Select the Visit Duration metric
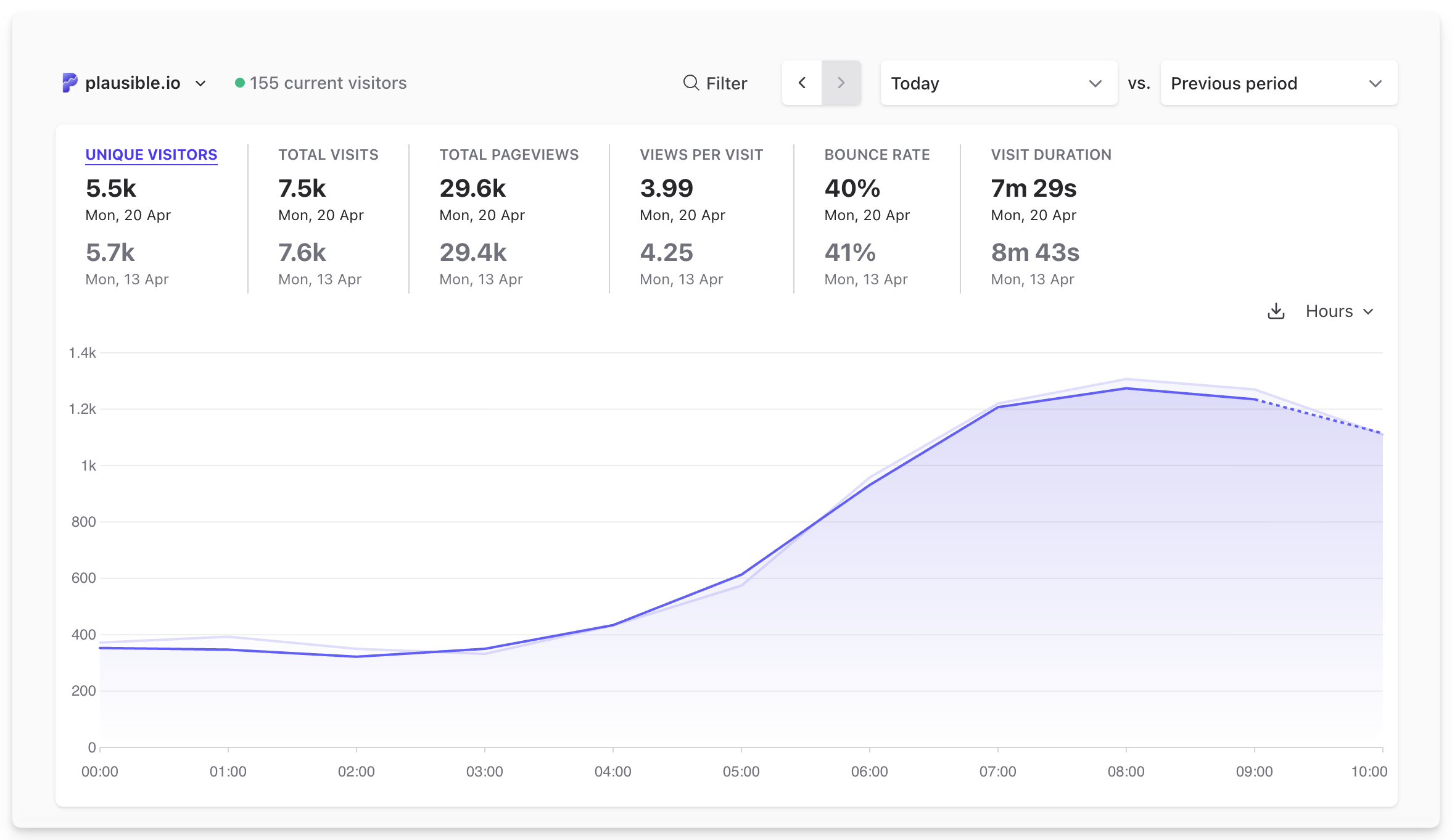Viewport: 1452px width, 840px height. (x=1050, y=155)
